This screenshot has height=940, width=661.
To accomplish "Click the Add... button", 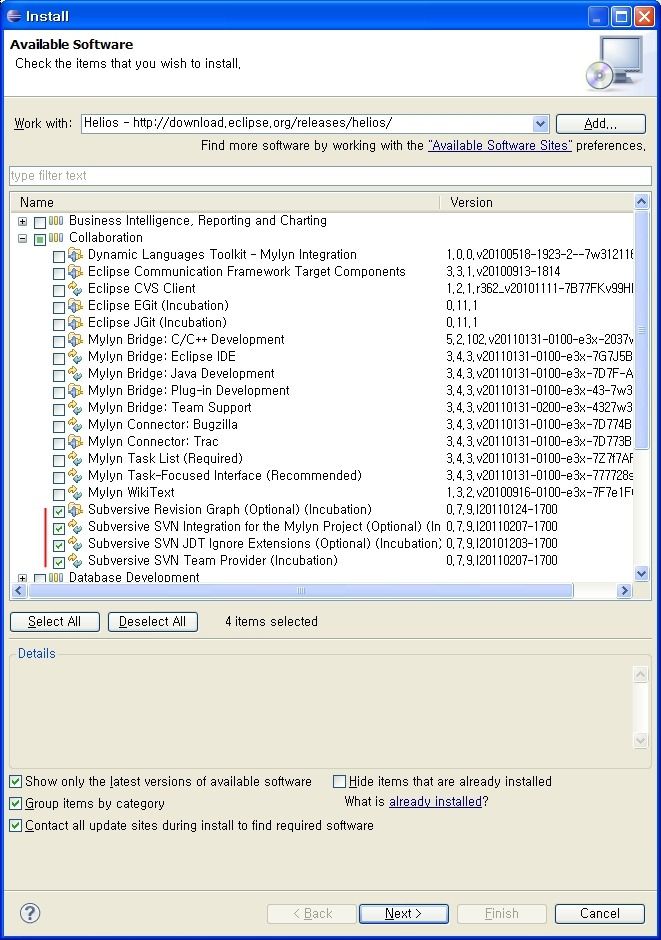I will pos(600,124).
